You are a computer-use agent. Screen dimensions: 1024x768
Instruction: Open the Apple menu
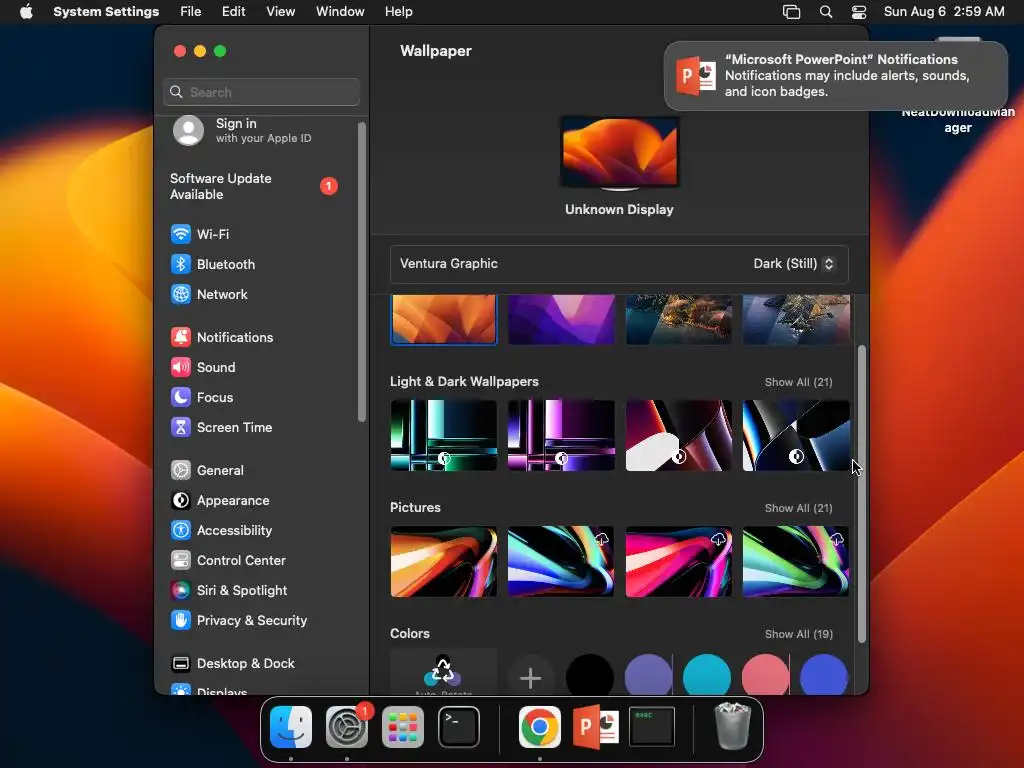coord(26,12)
